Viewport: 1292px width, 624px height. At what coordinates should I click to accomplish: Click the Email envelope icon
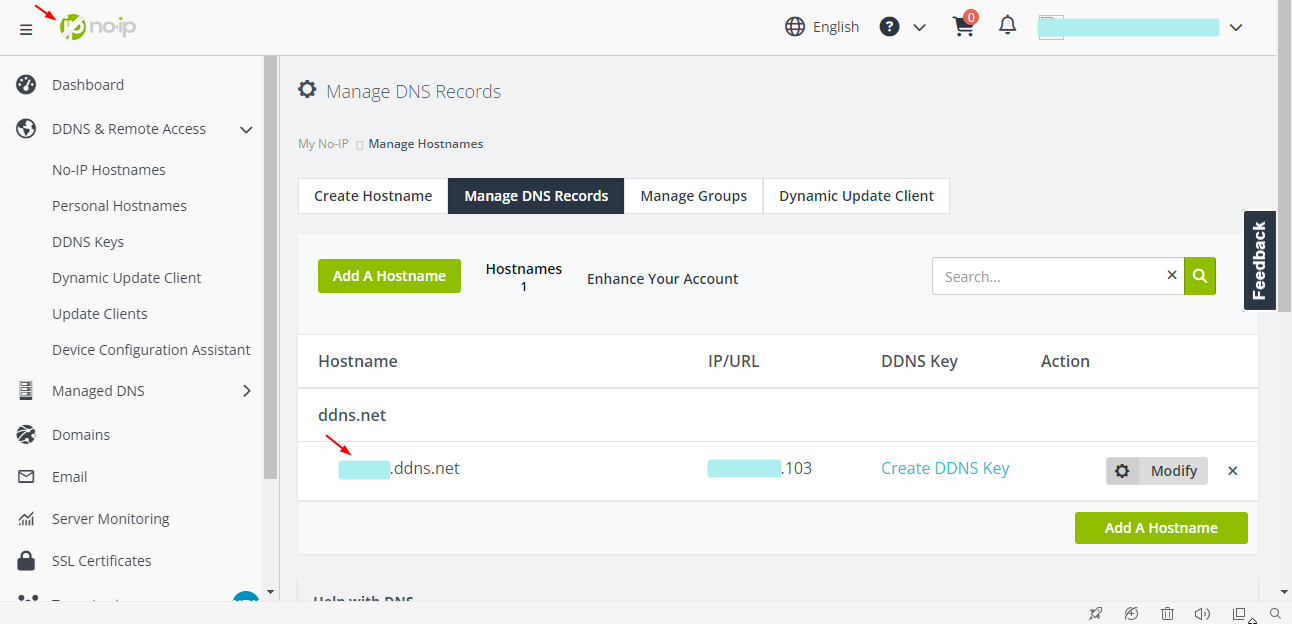coord(26,477)
